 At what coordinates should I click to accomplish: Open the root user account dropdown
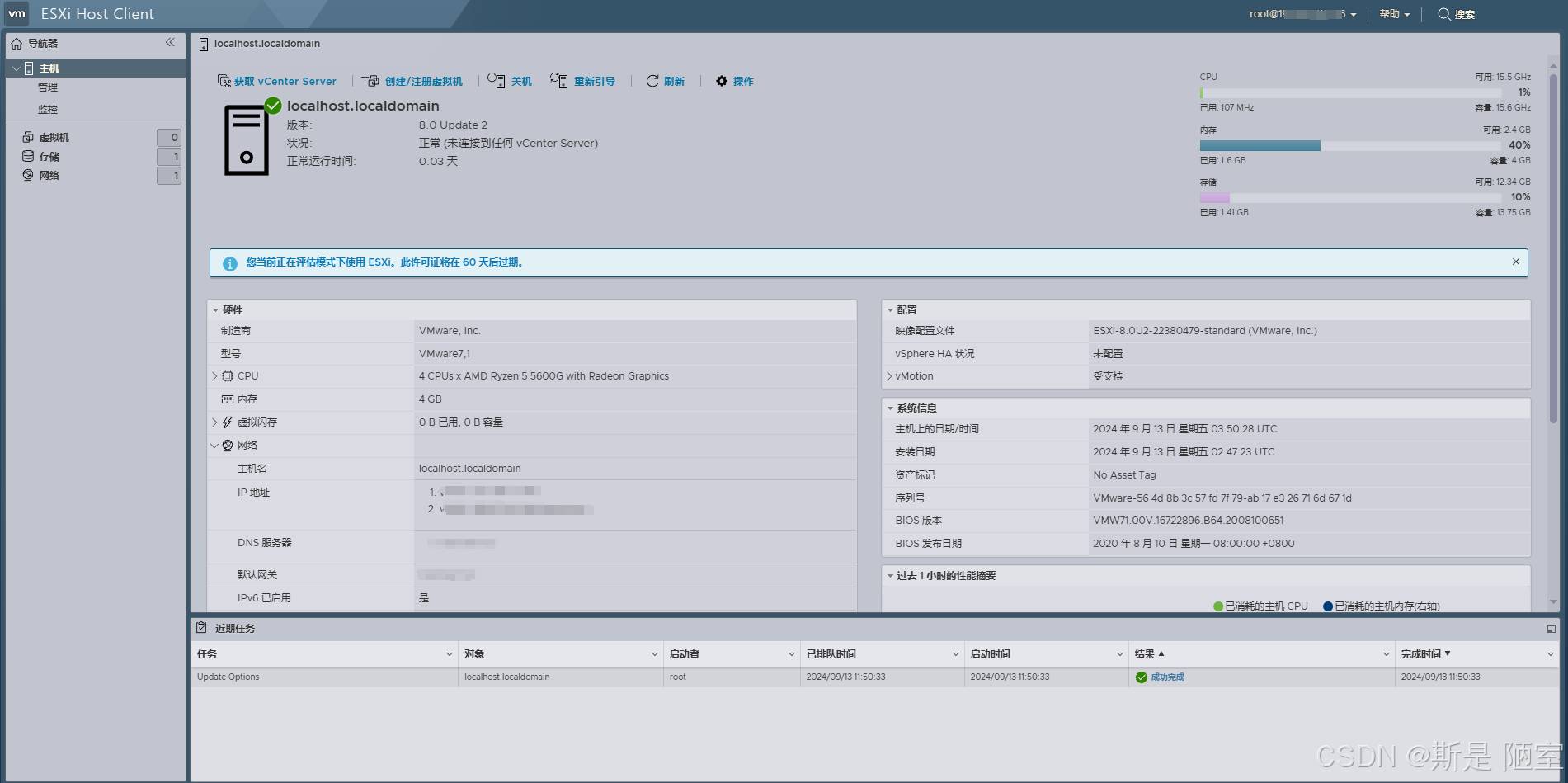(1302, 14)
